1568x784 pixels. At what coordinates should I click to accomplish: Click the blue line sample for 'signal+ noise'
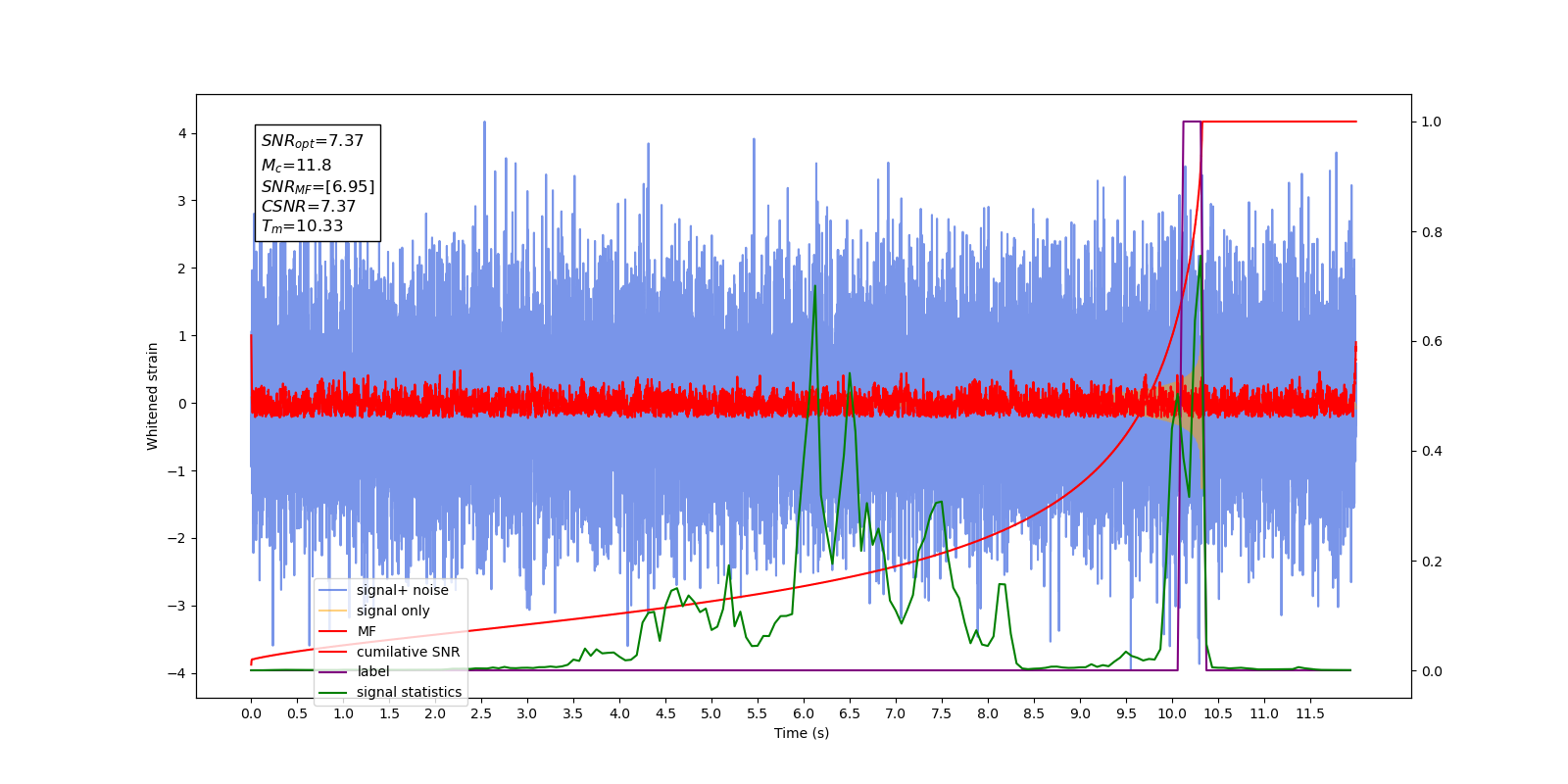pos(333,590)
